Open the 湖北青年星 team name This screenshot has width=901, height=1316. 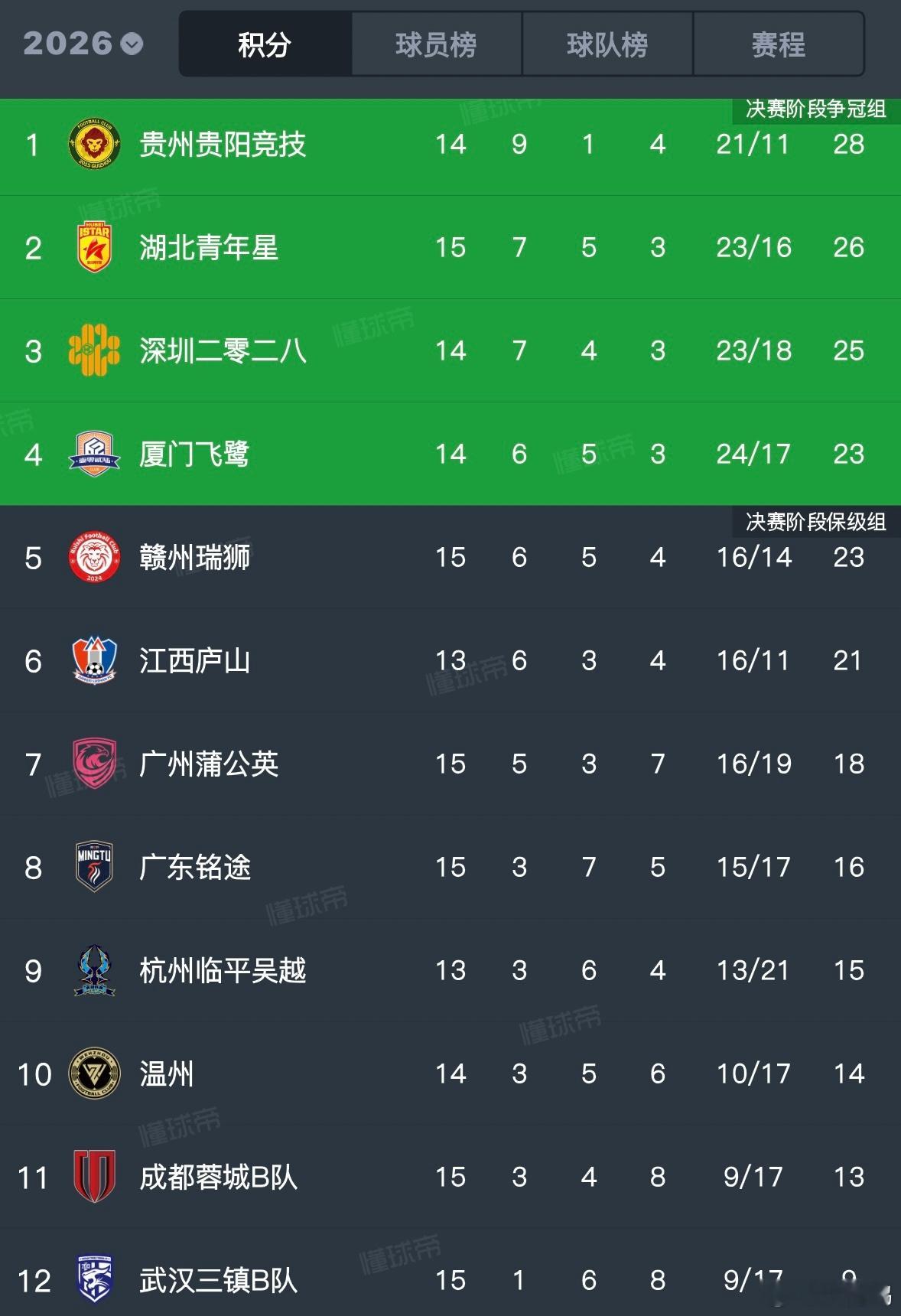[209, 247]
